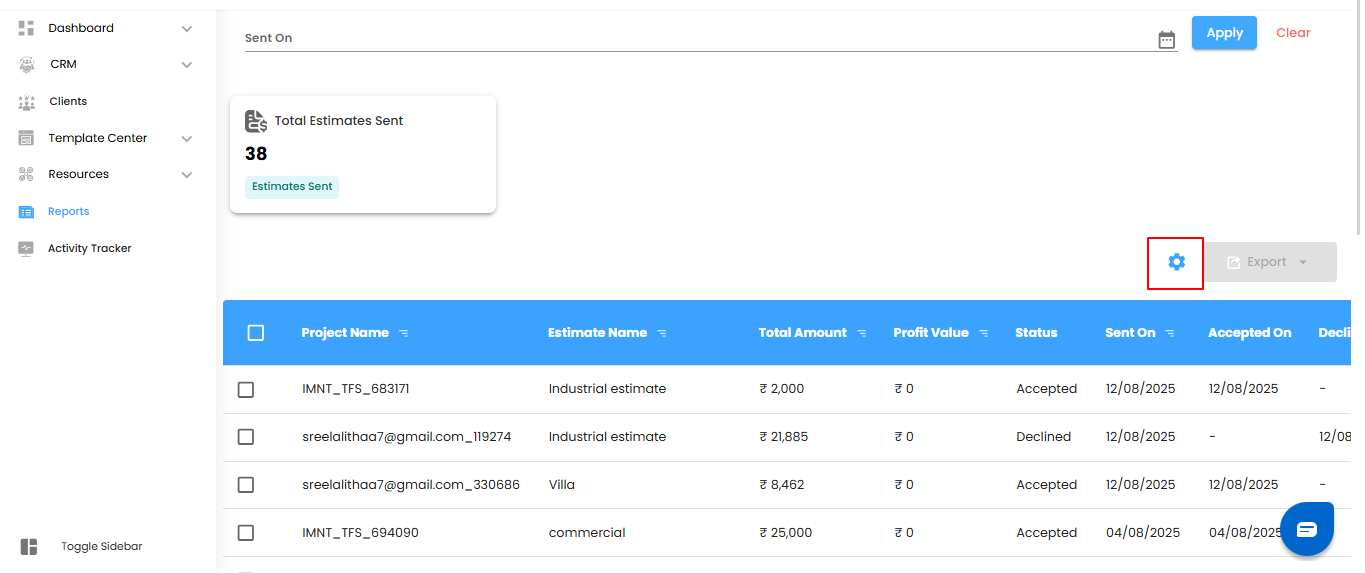Open Activity Tracker from the sidebar
Screen dimensions: 1365x573
coord(89,248)
